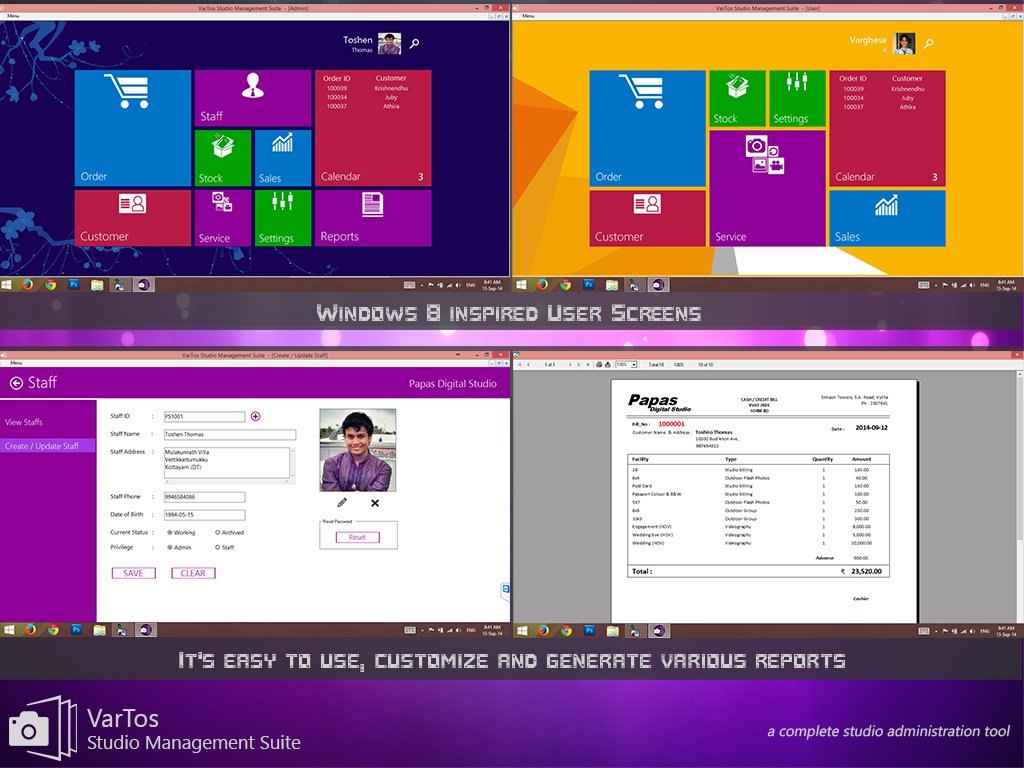Open Calendar tile in User window

tap(888, 129)
